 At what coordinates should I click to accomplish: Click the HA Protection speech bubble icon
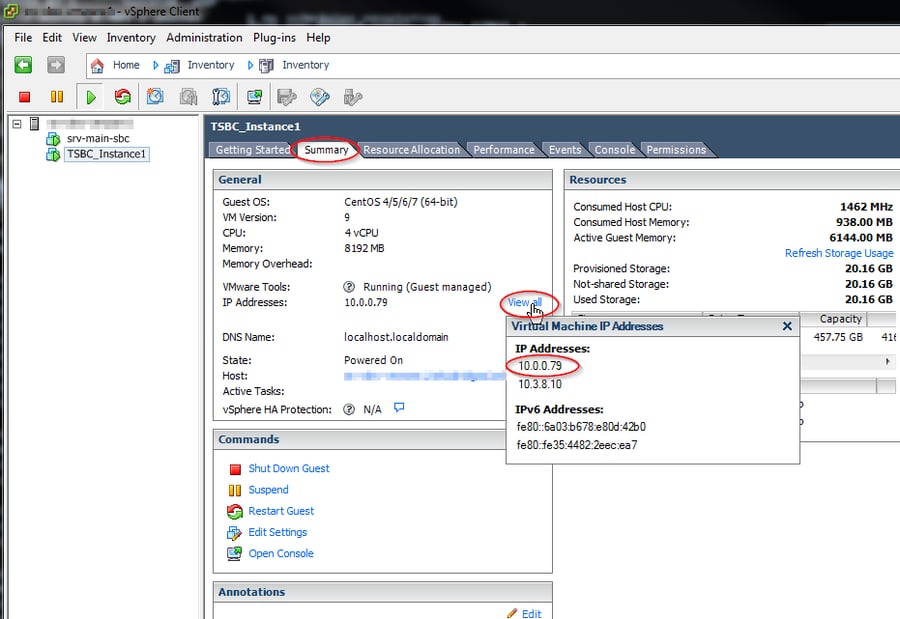[399, 408]
